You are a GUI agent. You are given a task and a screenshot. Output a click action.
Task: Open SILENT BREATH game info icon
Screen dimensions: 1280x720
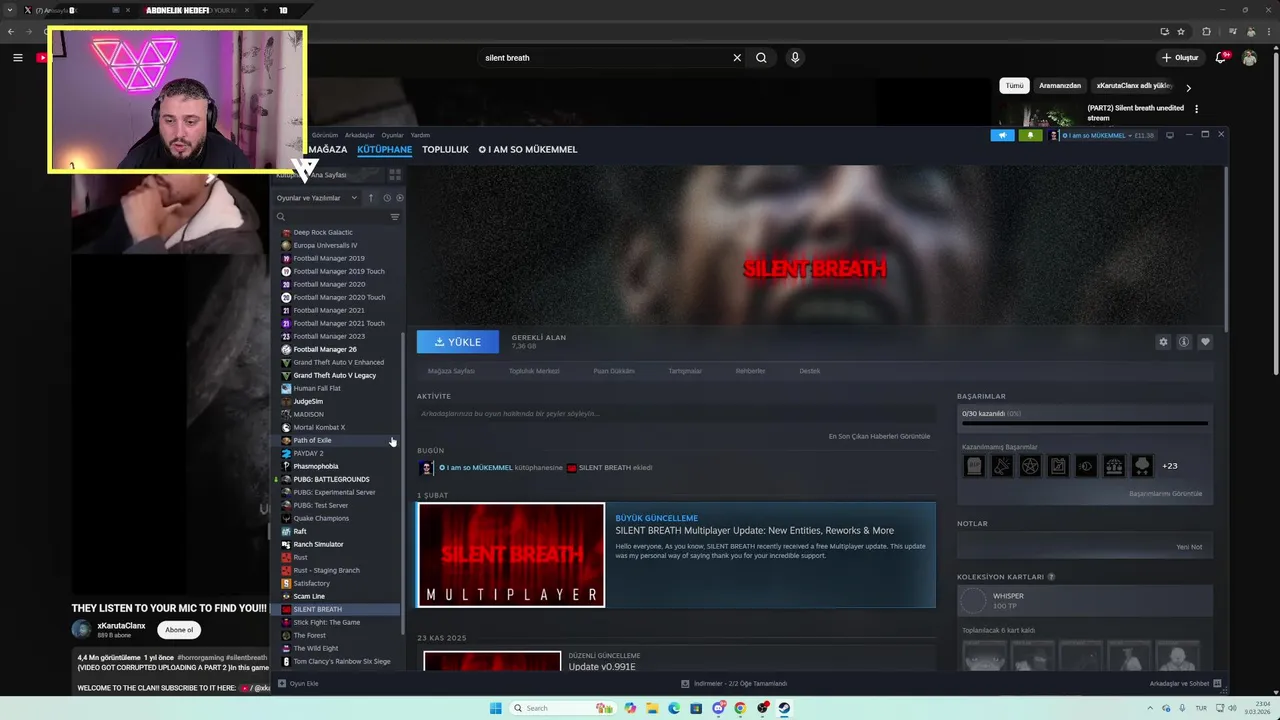[x=1184, y=342]
